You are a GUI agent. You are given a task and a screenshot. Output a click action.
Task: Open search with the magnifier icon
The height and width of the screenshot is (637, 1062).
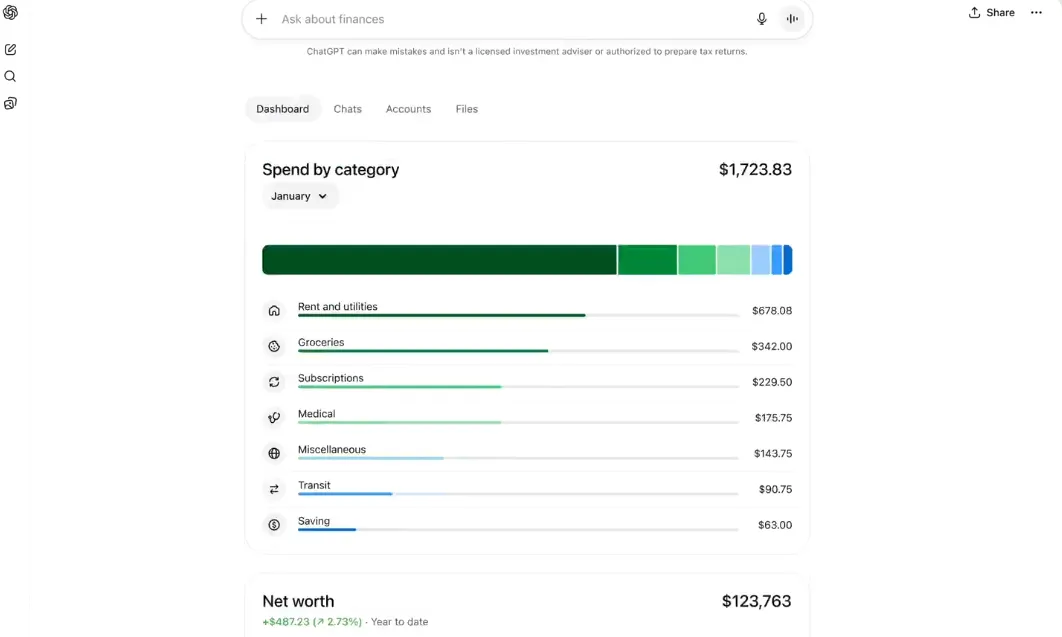point(10,76)
